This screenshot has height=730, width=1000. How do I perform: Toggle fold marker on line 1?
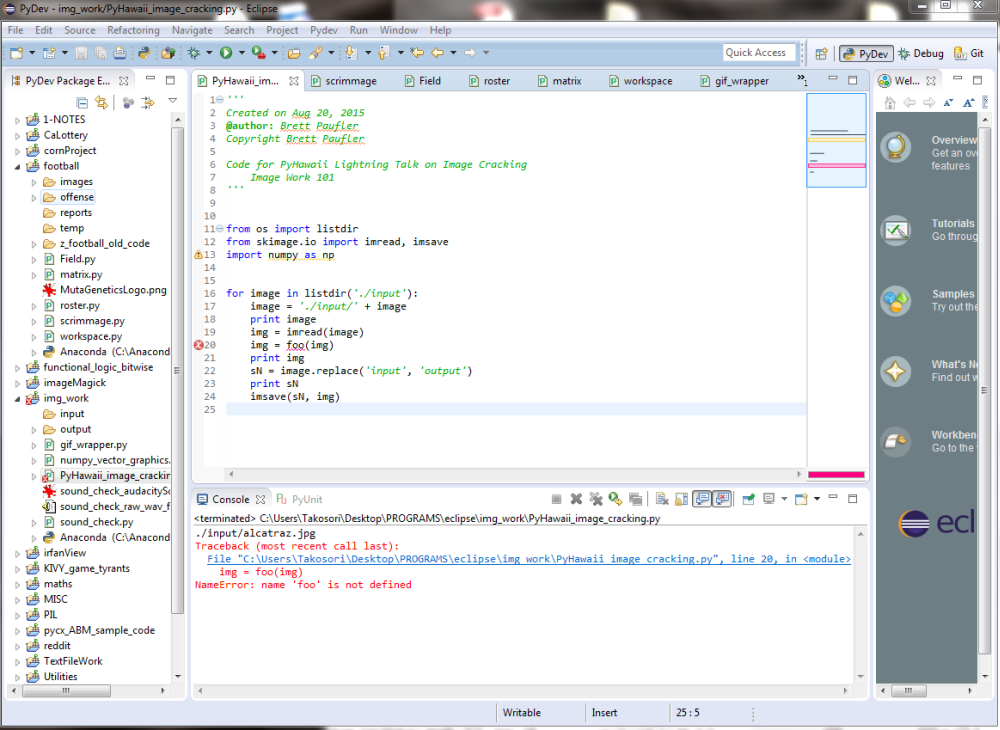tap(220, 99)
